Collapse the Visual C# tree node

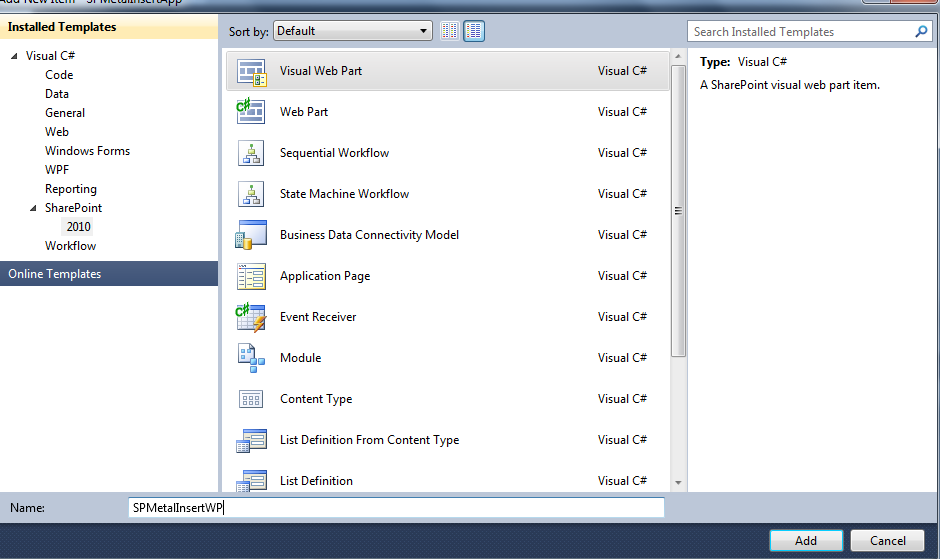(15, 56)
